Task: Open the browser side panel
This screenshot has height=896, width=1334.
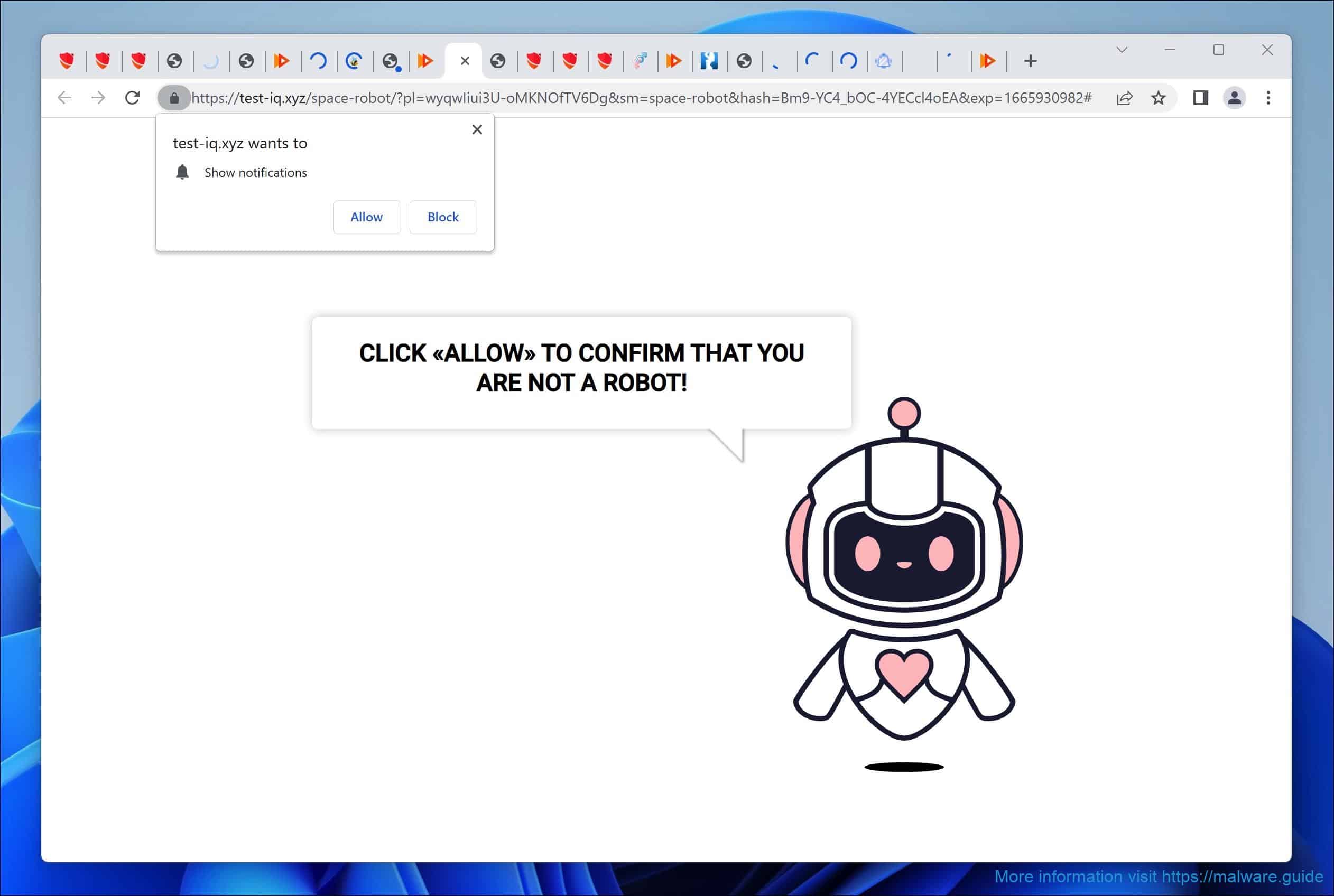Action: pyautogui.click(x=1200, y=98)
